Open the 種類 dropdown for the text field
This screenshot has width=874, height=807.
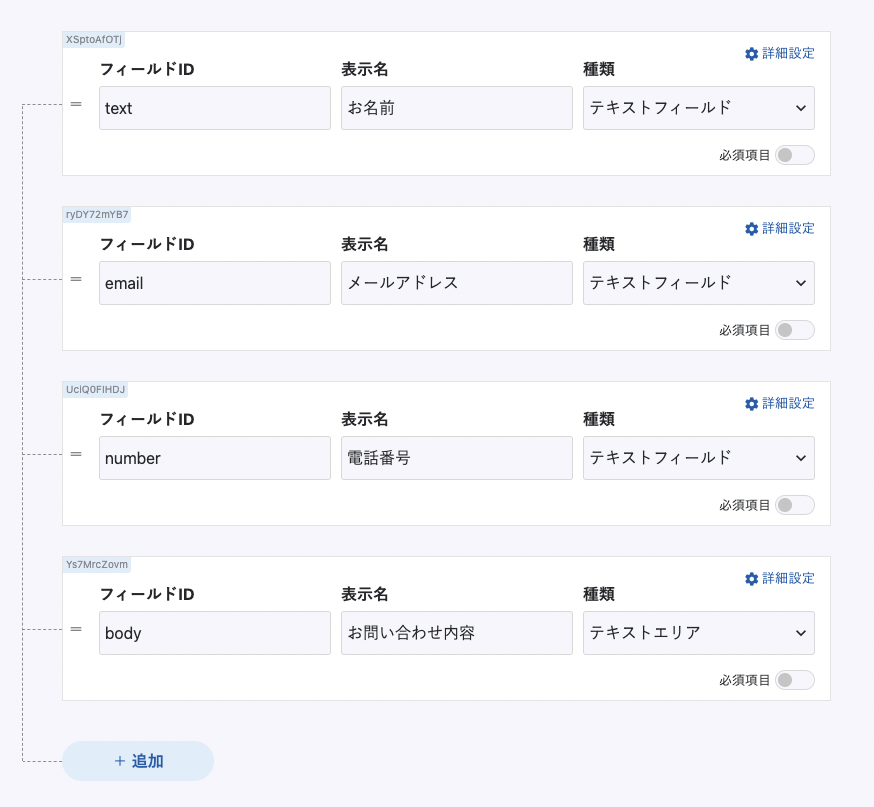pyautogui.click(x=698, y=108)
